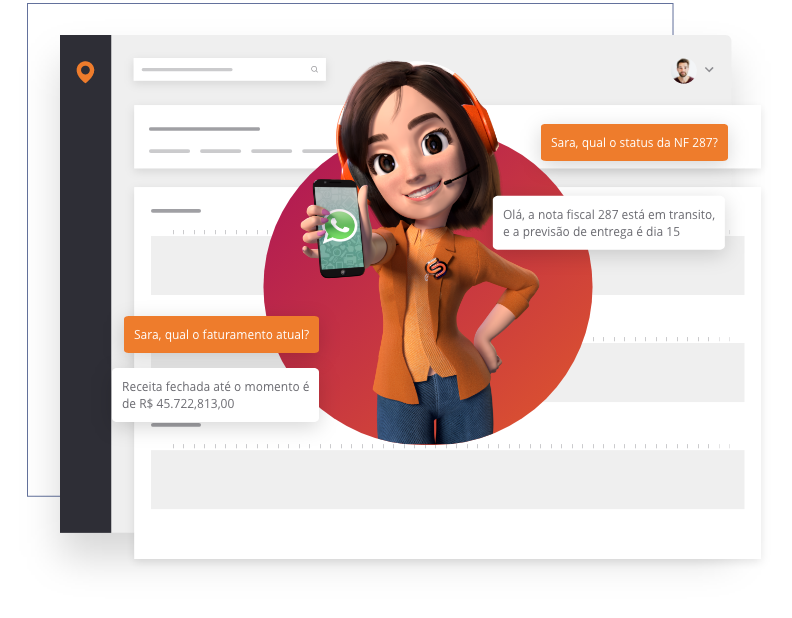Click the WhatsApp icon on the phone
This screenshot has width=792, height=618.
point(339,227)
